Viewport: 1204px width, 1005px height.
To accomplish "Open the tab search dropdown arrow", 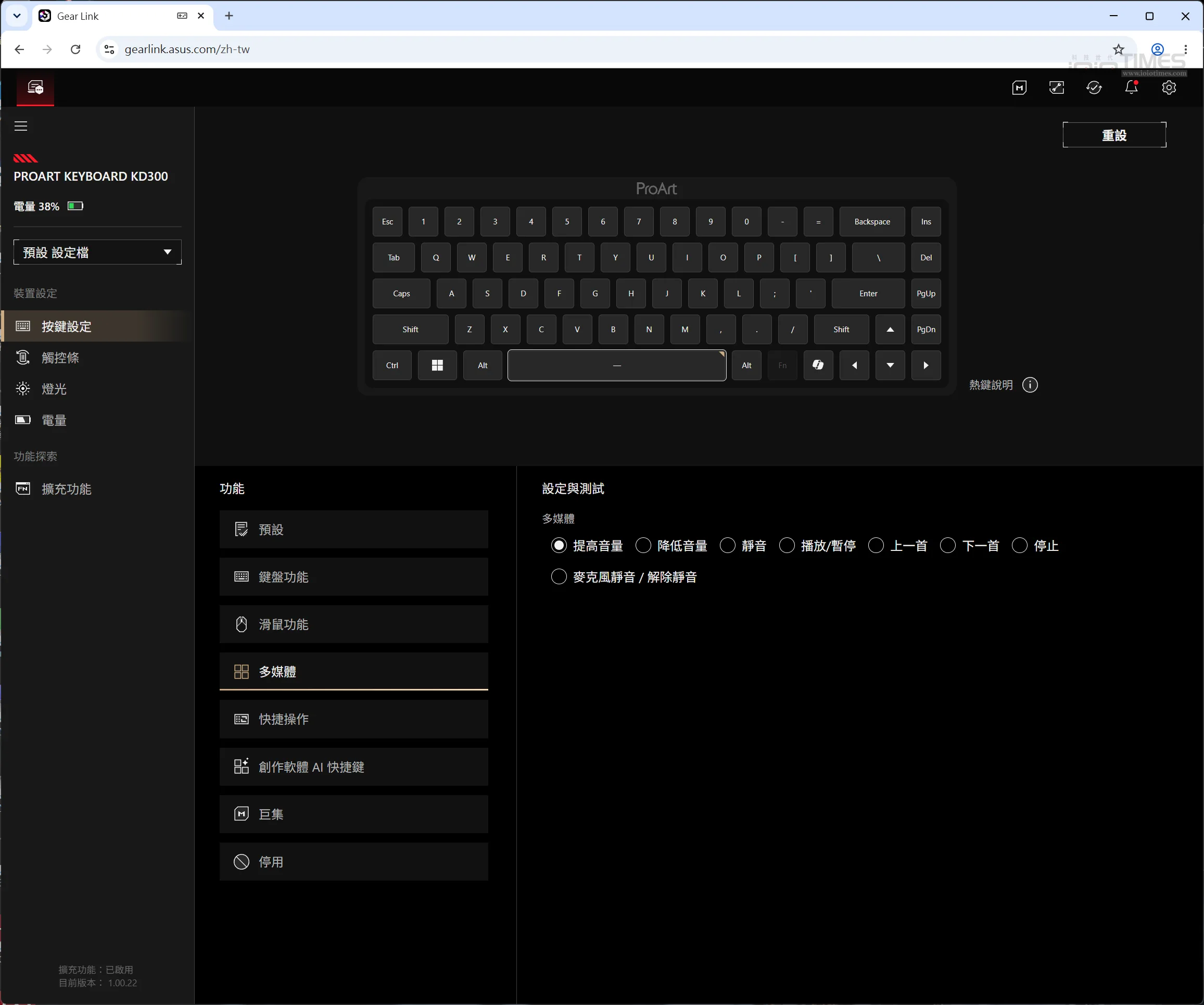I will coord(17,16).
